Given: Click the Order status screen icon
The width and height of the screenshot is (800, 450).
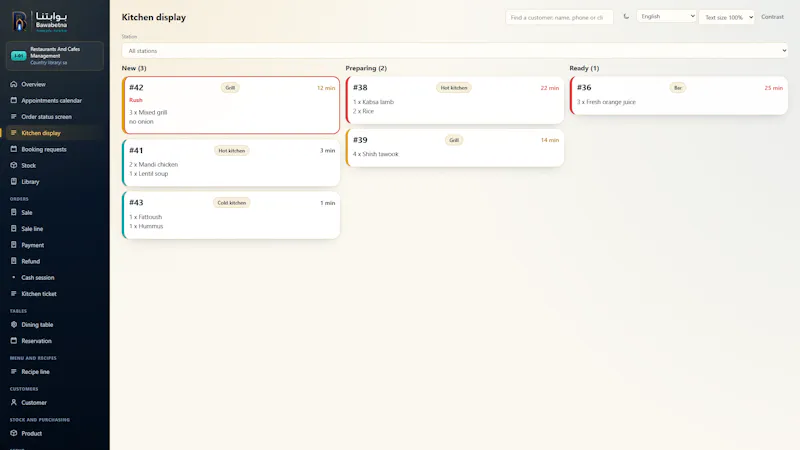Looking at the screenshot, I should [x=14, y=117].
